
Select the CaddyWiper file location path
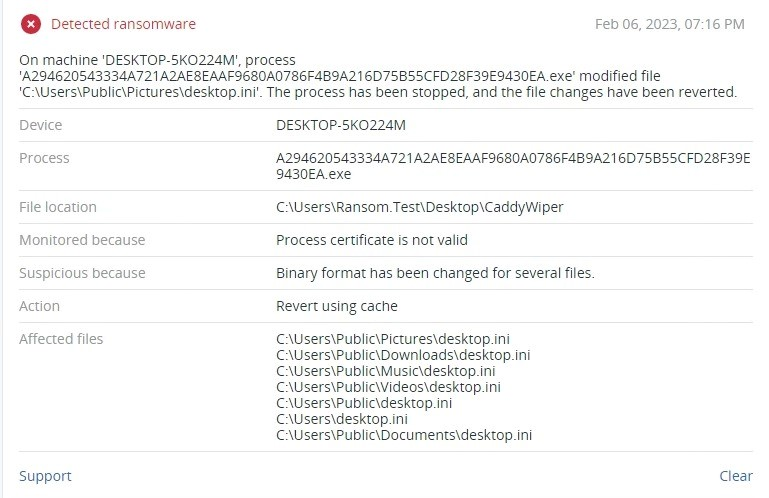coord(419,207)
